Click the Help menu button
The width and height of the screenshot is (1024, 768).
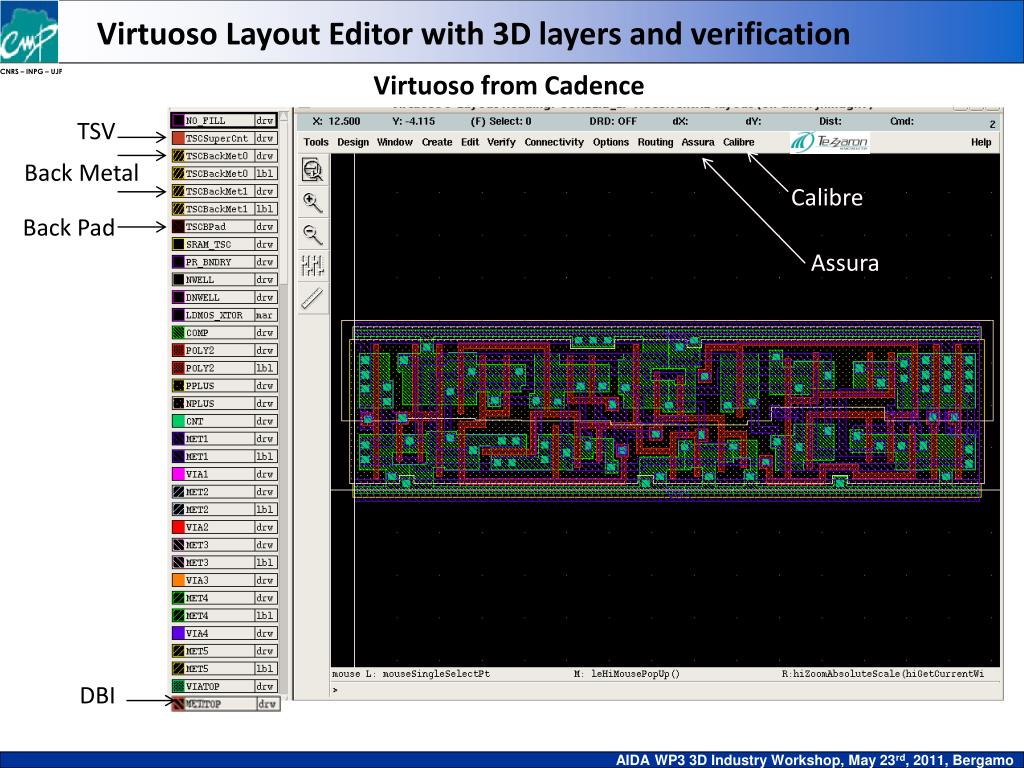[981, 143]
